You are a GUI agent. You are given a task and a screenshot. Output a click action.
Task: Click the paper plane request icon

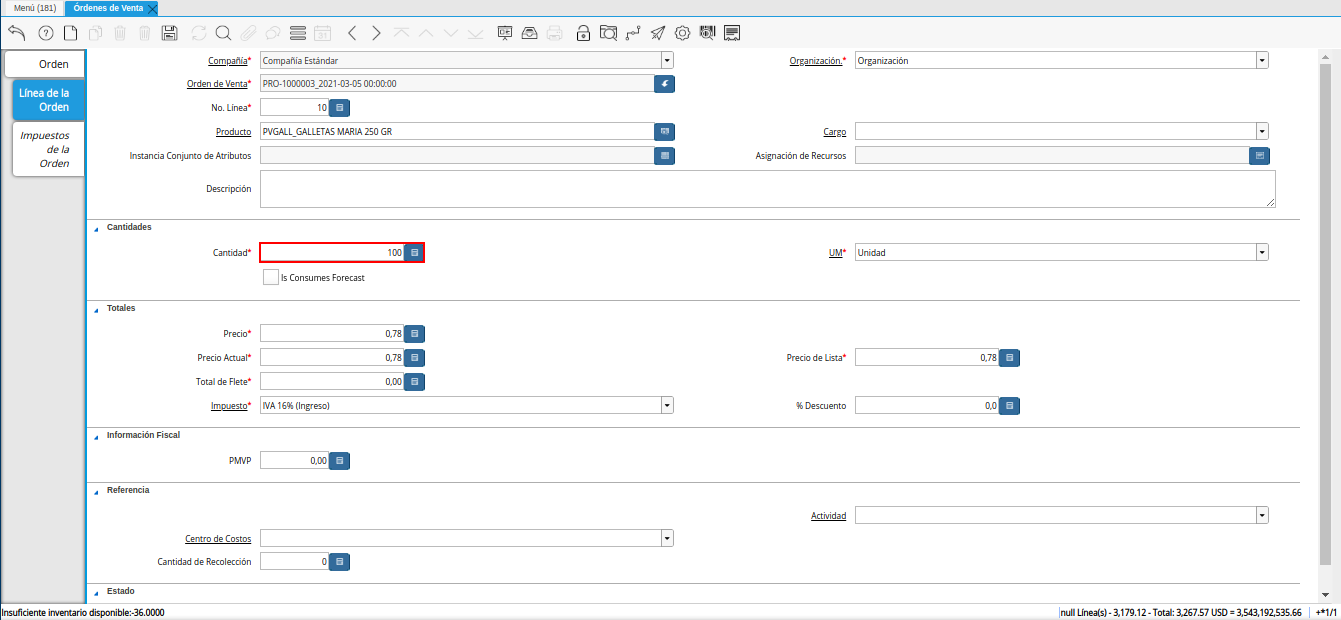[x=658, y=33]
